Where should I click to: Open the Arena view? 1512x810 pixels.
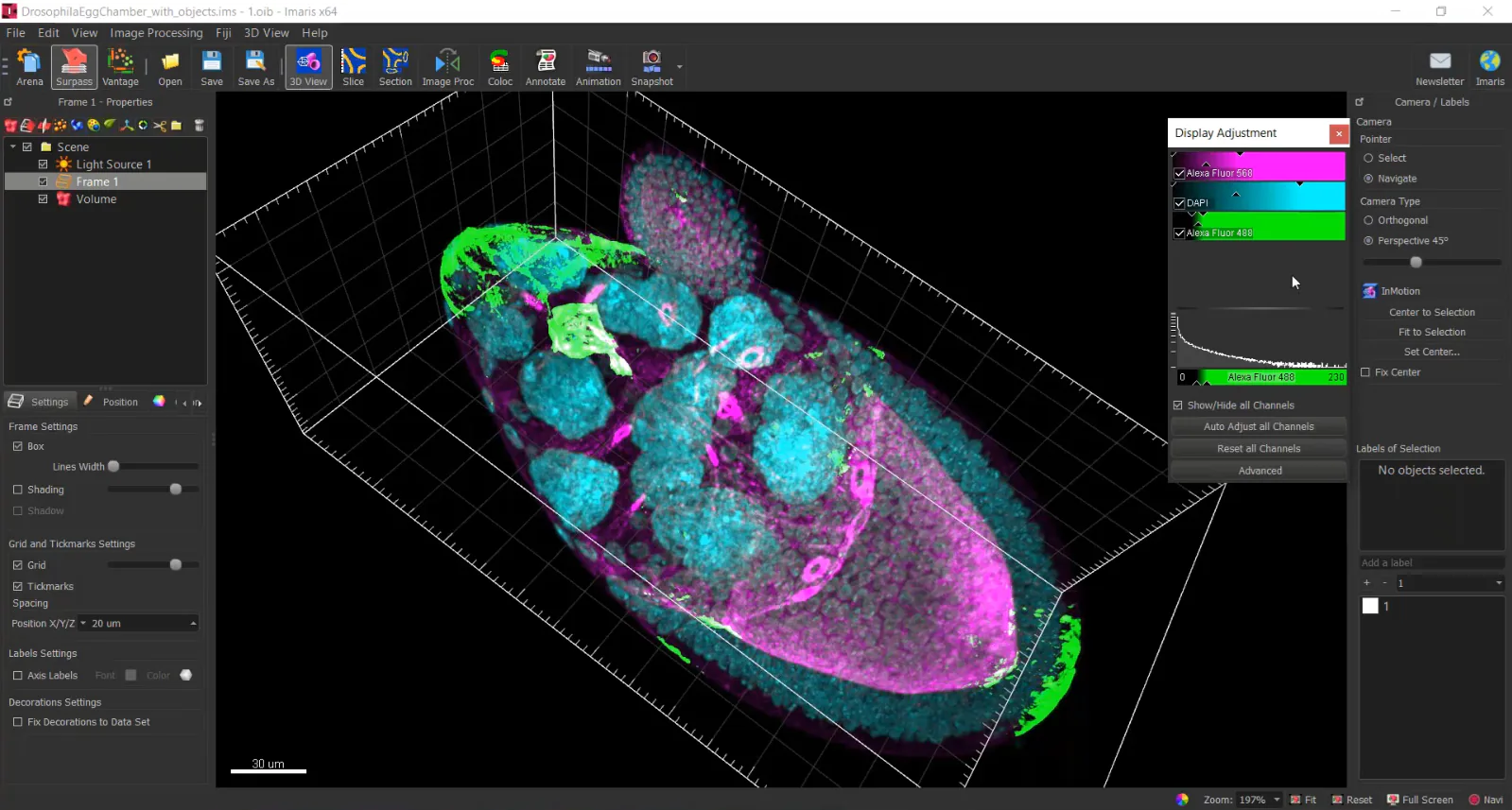(x=29, y=68)
